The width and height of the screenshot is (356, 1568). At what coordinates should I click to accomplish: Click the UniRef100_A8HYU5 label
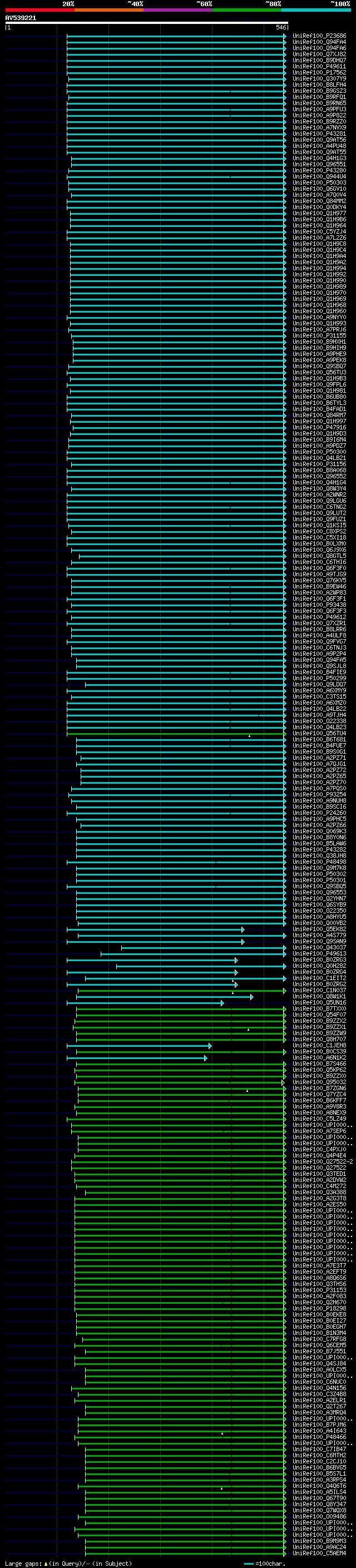point(319,917)
